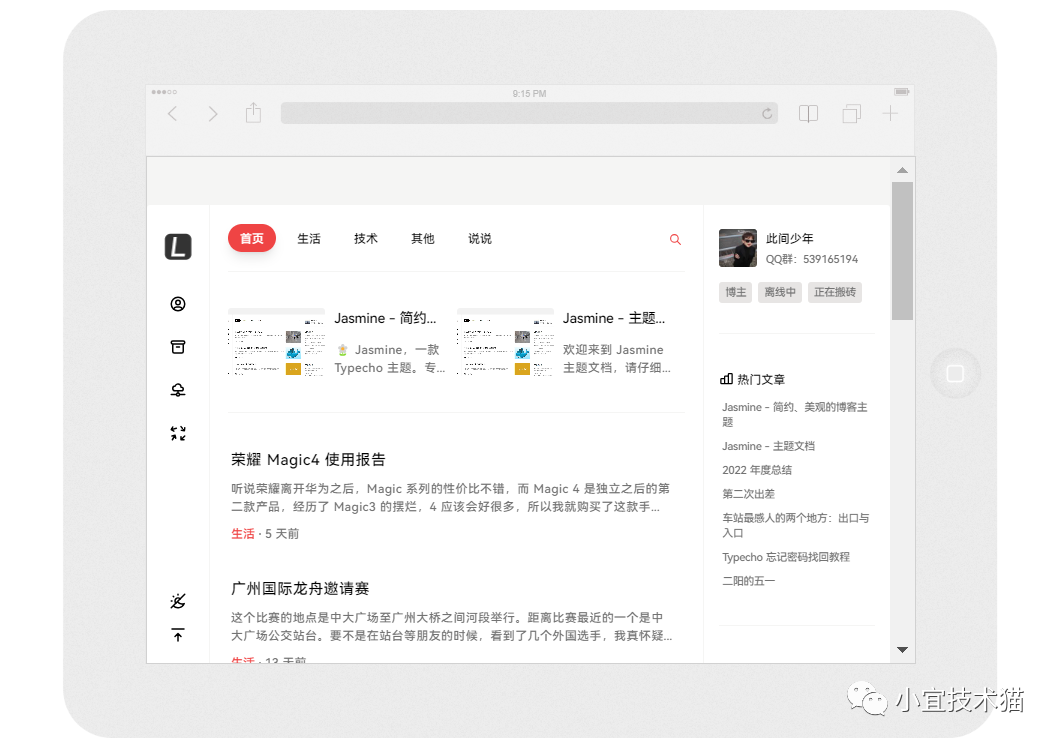Screen dimensions: 1059x747
Task: Open the browser bookmarks book icon
Action: point(808,114)
